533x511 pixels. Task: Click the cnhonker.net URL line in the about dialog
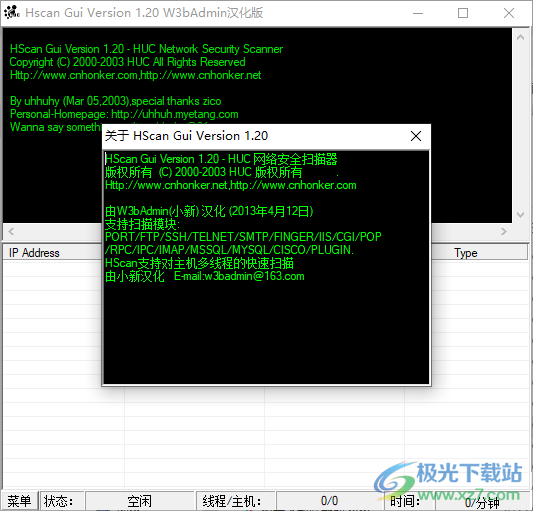(231, 185)
